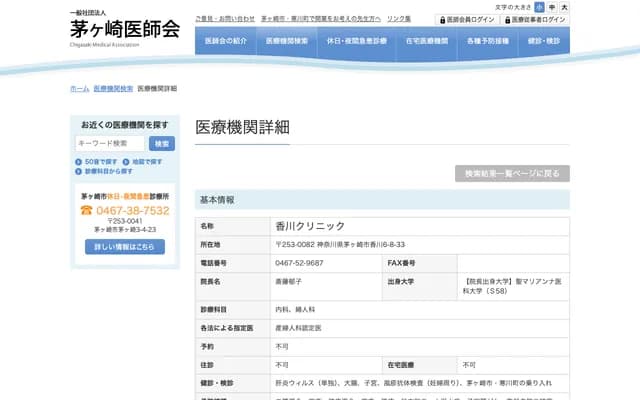
Task: Click 検索結果一覧ページに戻る button
Action: click(512, 173)
